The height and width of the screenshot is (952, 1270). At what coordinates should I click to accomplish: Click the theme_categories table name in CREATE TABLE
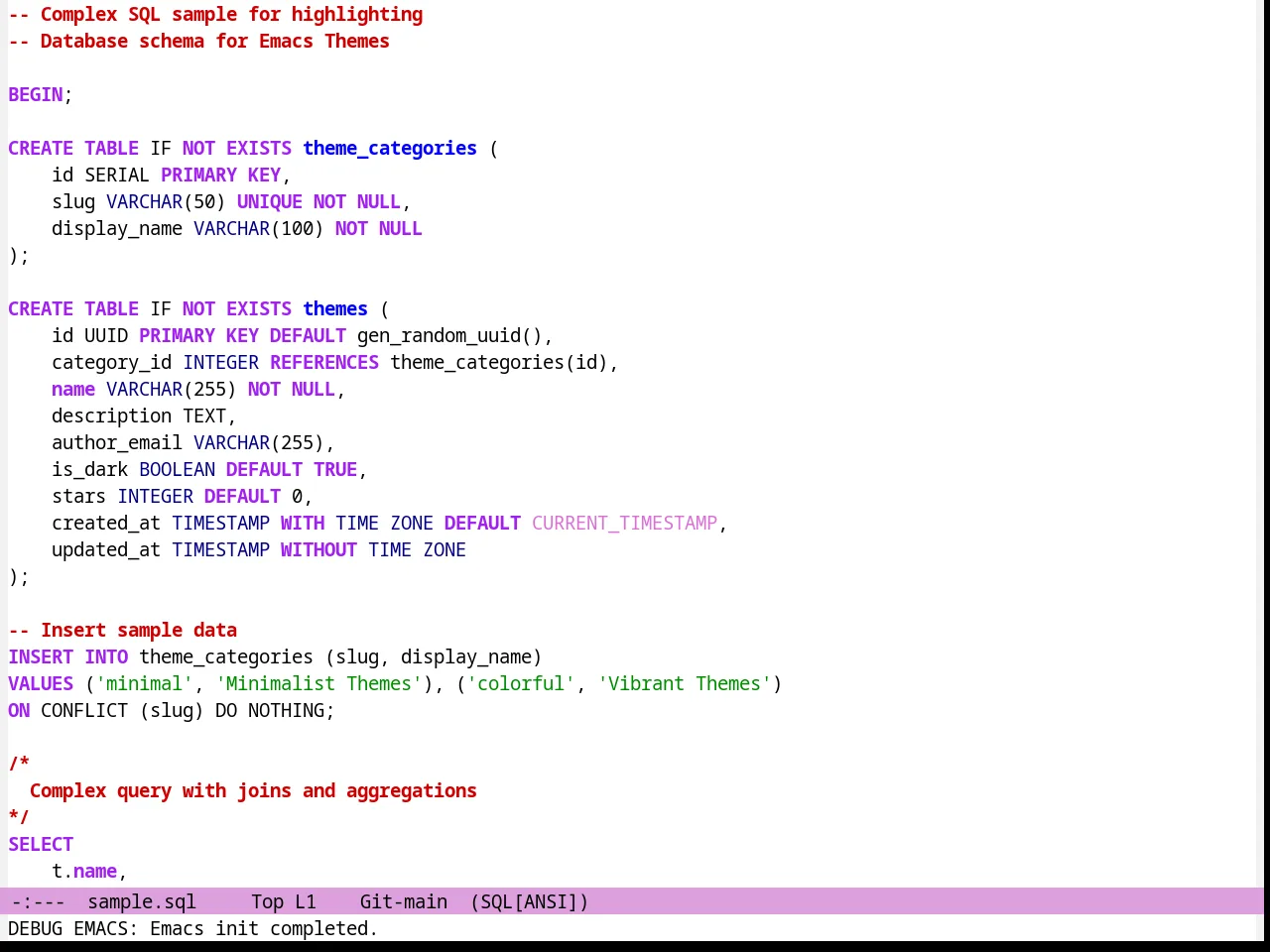[390, 148]
